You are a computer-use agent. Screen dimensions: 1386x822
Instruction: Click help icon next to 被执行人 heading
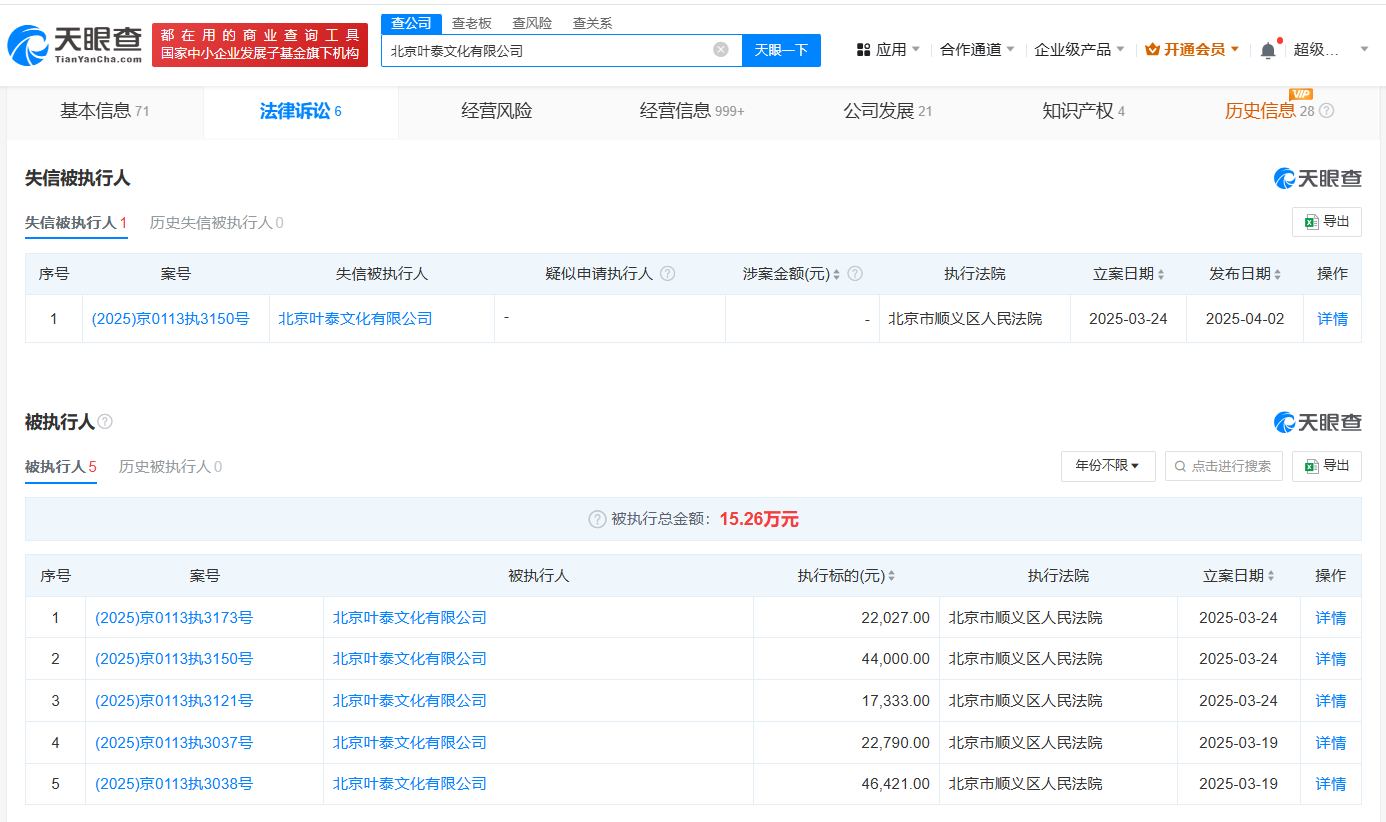point(105,422)
